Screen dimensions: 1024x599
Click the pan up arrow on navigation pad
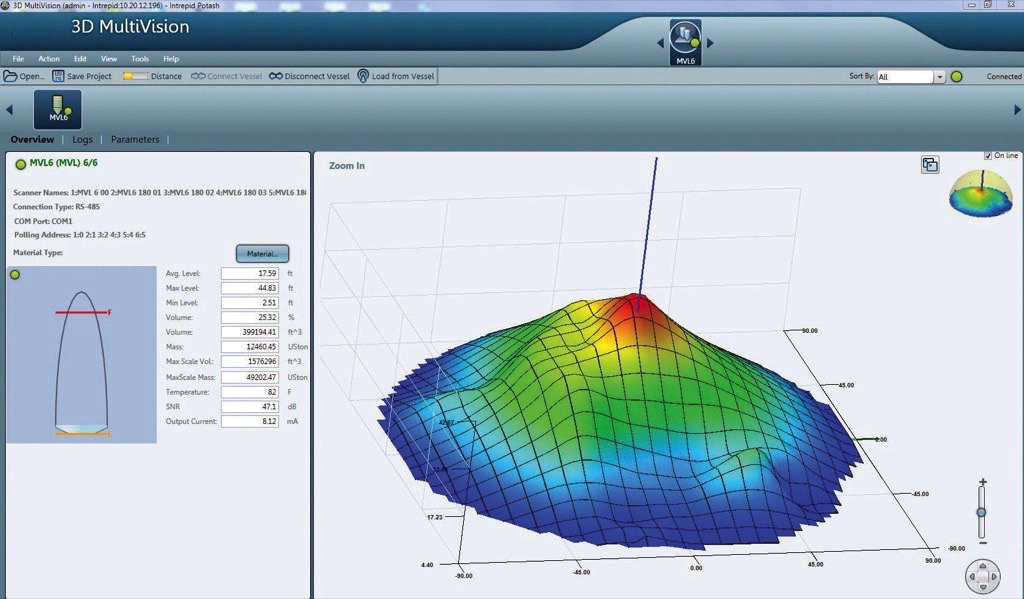[983, 566]
